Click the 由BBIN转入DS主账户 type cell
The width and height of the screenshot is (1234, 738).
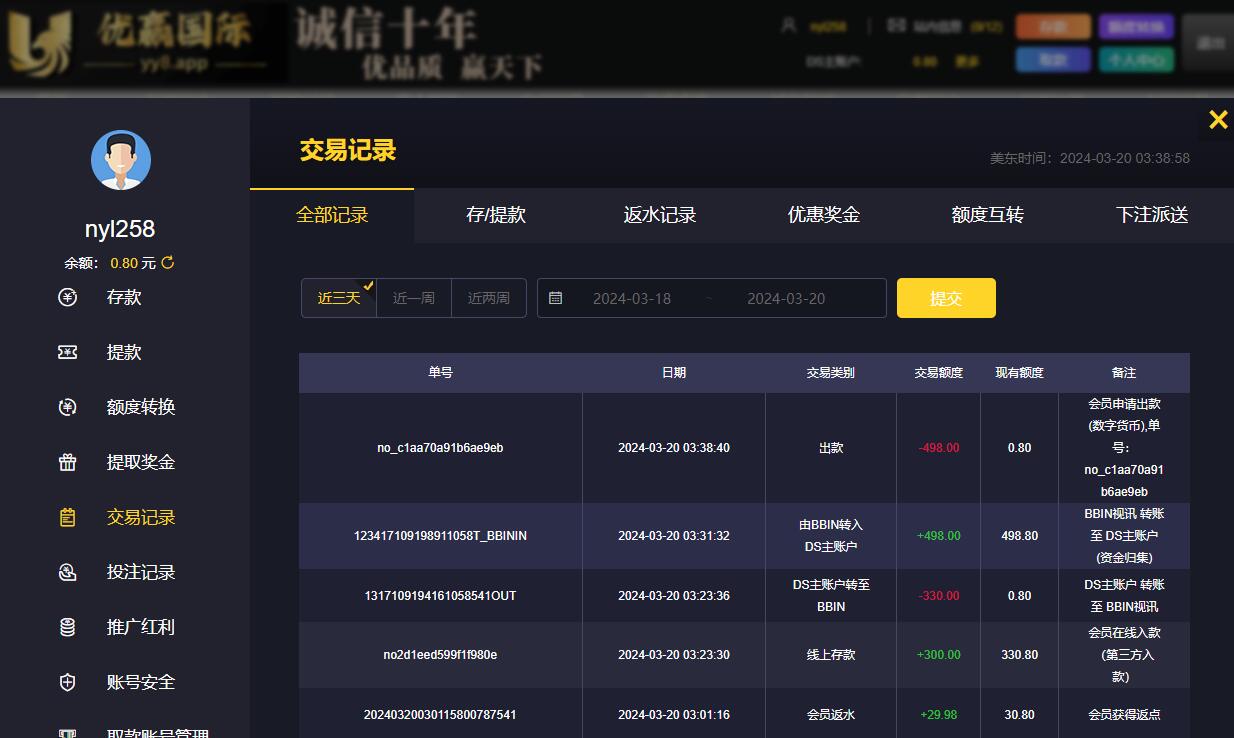831,536
